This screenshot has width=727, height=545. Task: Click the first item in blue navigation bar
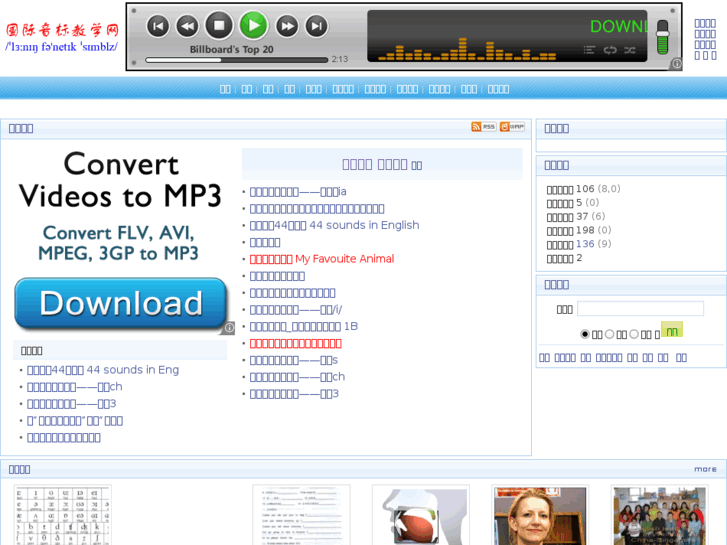225,89
